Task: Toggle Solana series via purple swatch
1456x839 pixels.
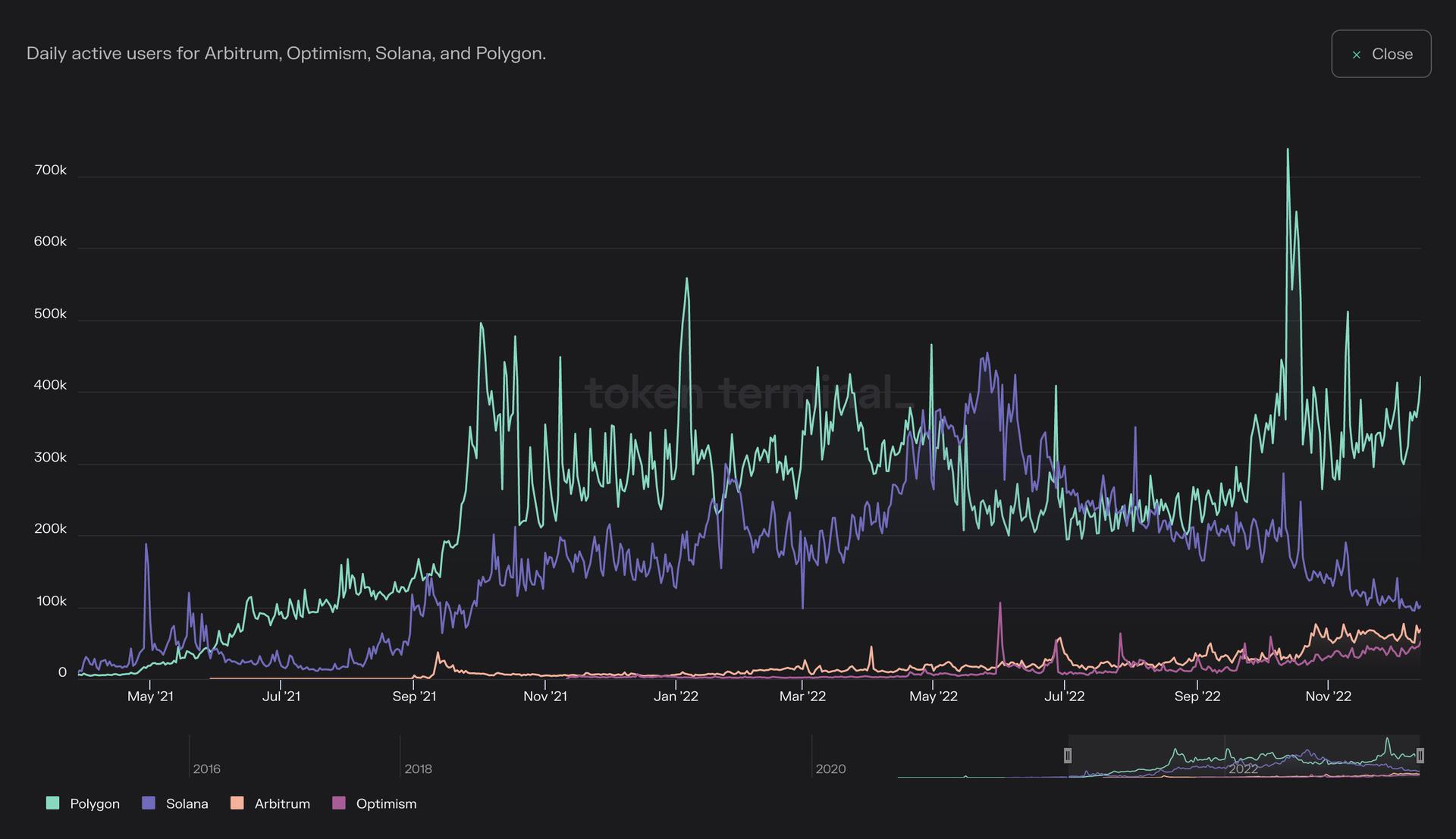Action: point(149,803)
